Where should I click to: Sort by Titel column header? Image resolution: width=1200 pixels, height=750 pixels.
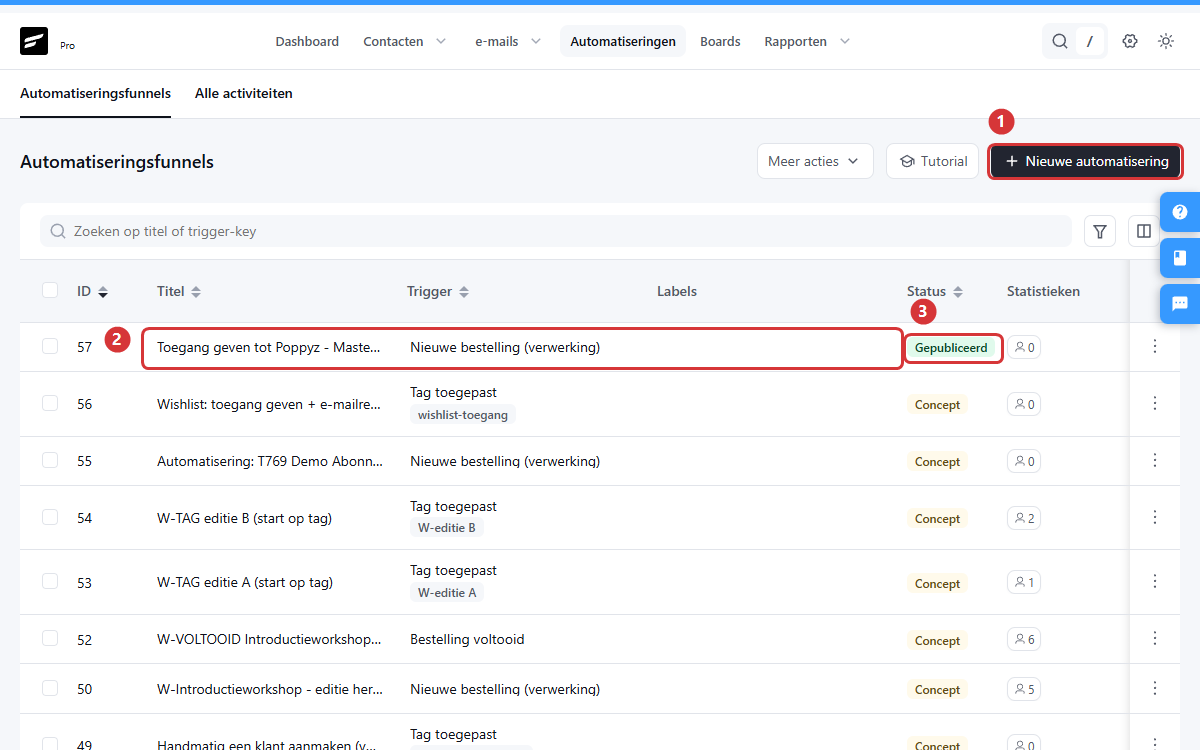179,291
